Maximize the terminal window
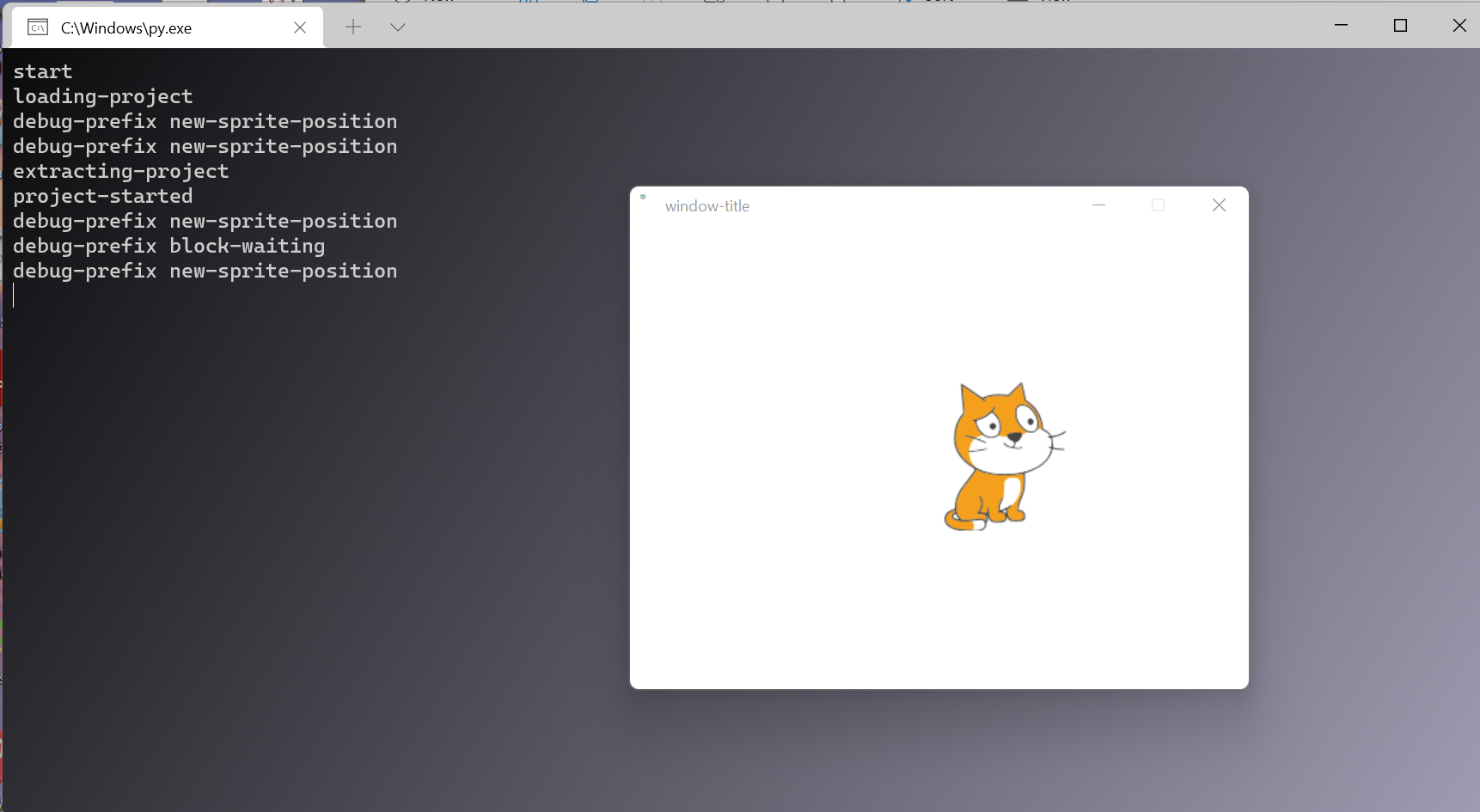The height and width of the screenshot is (812, 1480). click(1400, 25)
